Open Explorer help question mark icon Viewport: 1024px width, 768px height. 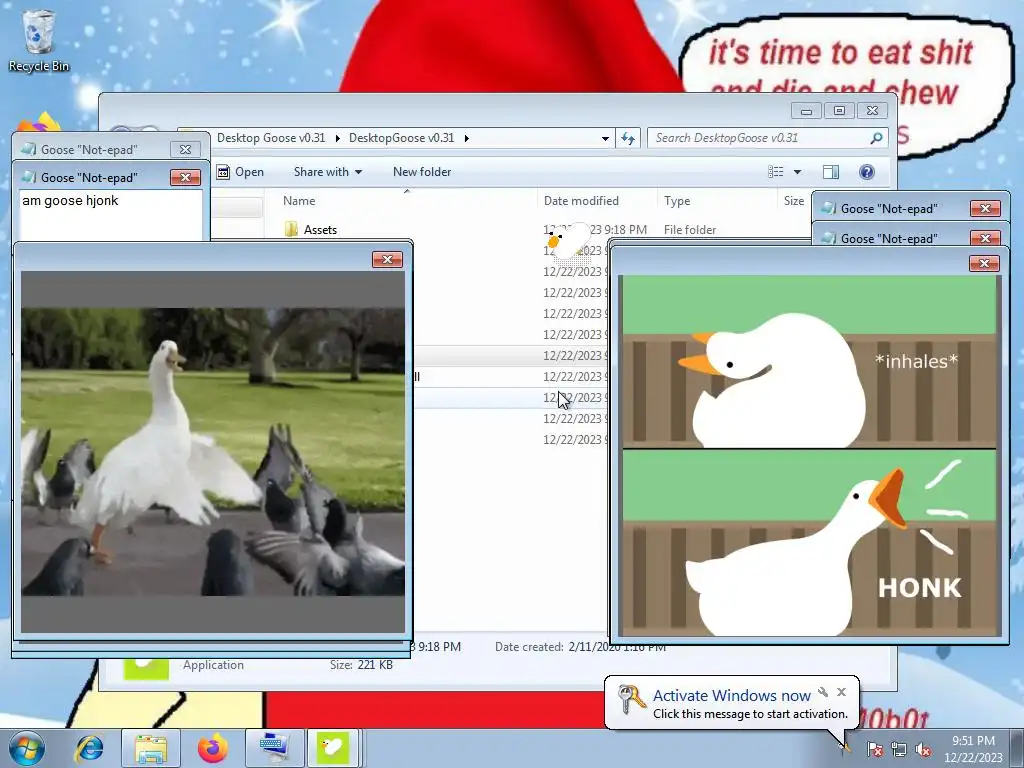point(867,172)
